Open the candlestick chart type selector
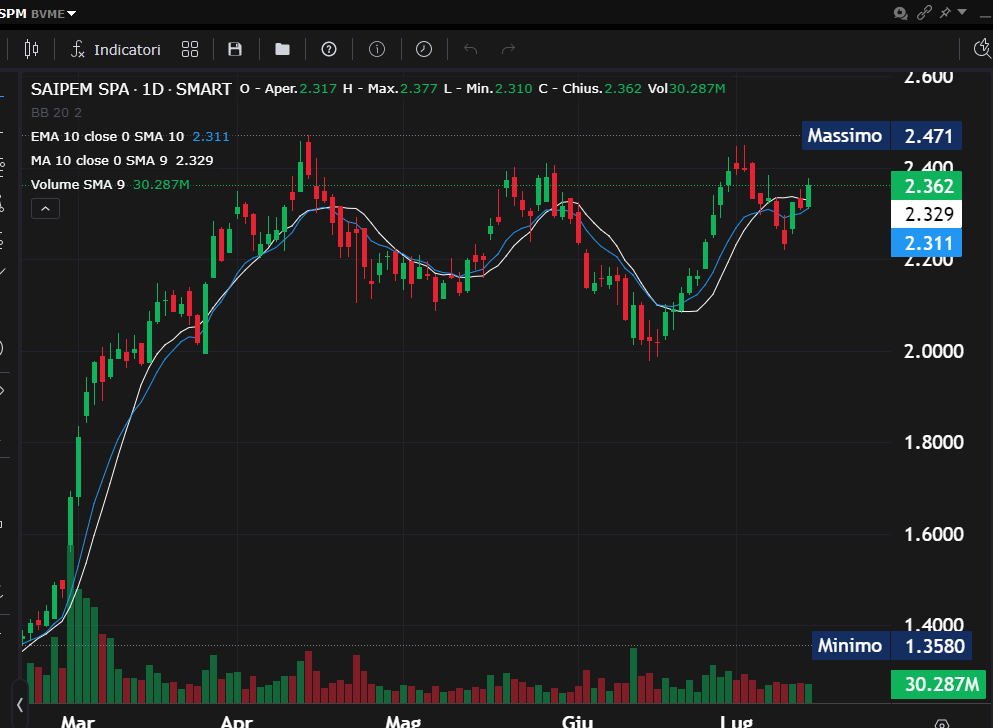 (31, 49)
